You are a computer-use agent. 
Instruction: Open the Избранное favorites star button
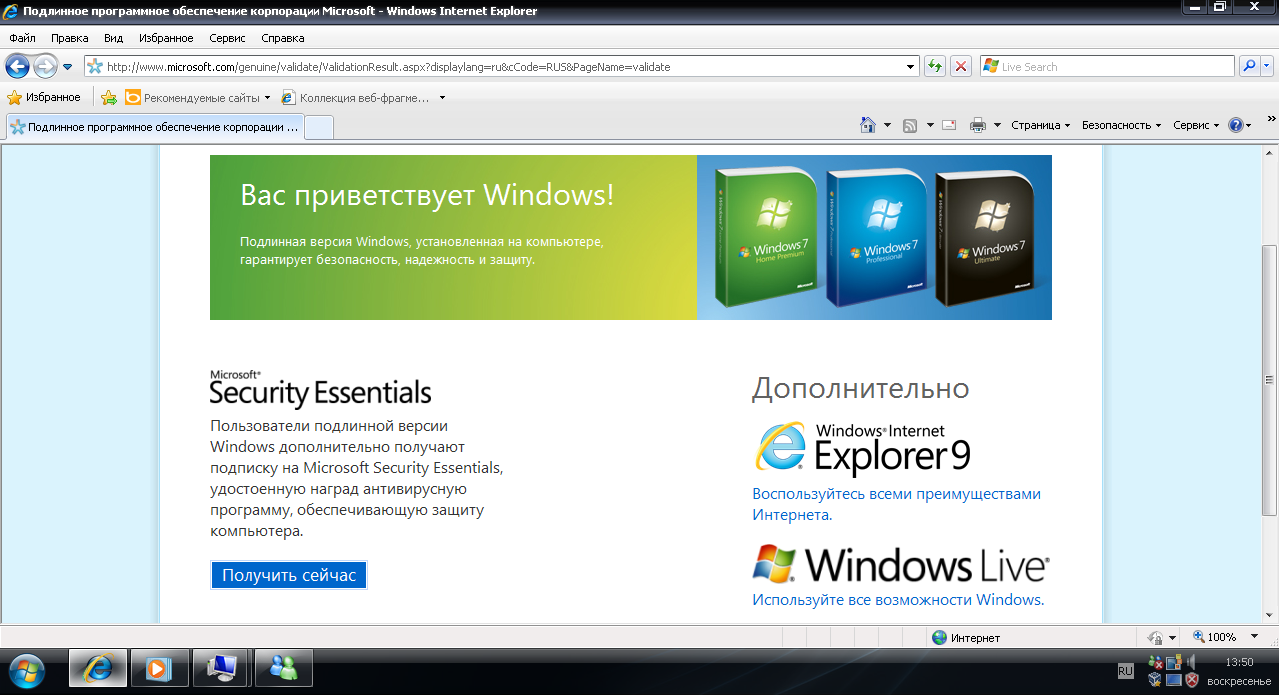[x=44, y=97]
